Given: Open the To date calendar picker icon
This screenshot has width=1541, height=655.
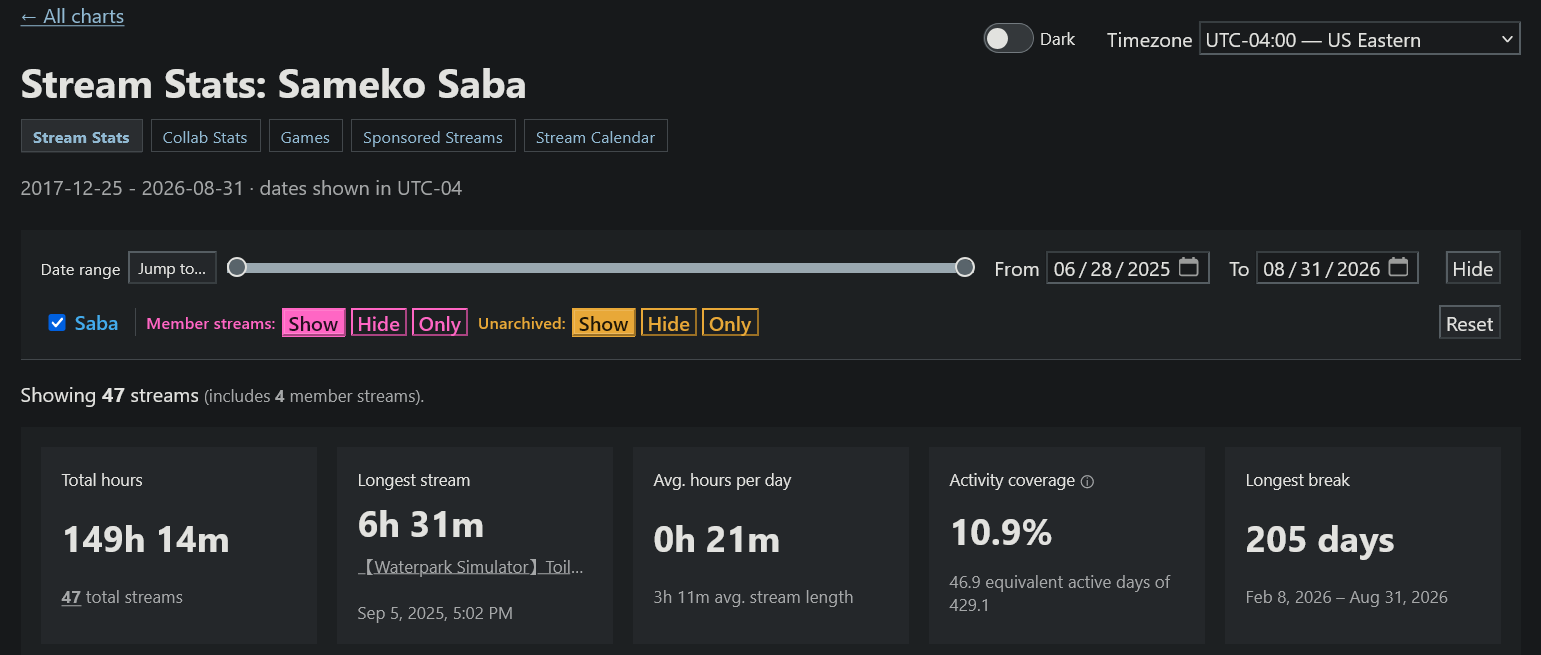Looking at the screenshot, I should pyautogui.click(x=1398, y=268).
